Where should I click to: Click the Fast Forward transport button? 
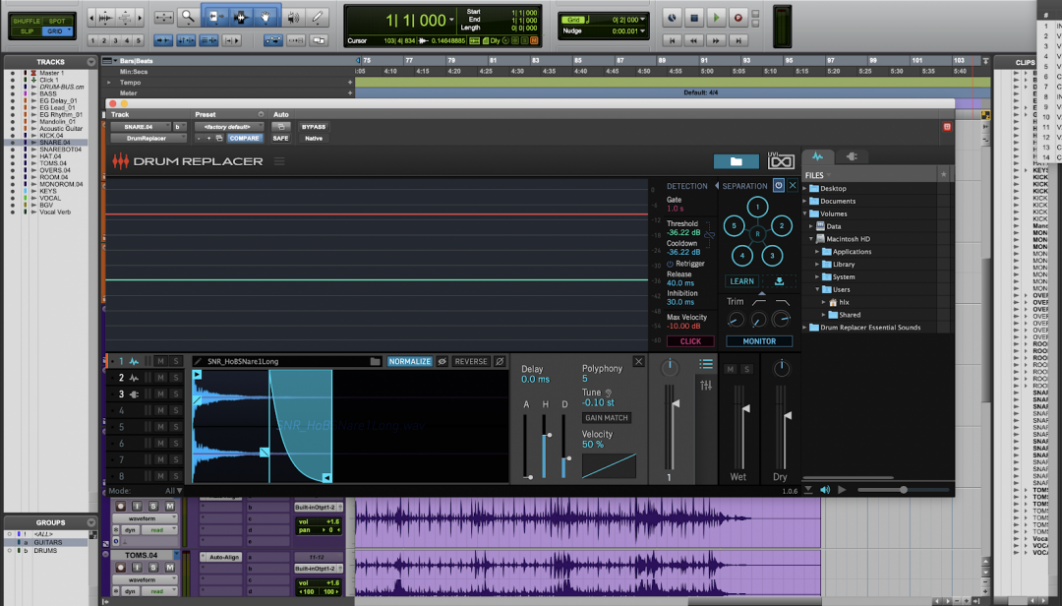tap(716, 41)
